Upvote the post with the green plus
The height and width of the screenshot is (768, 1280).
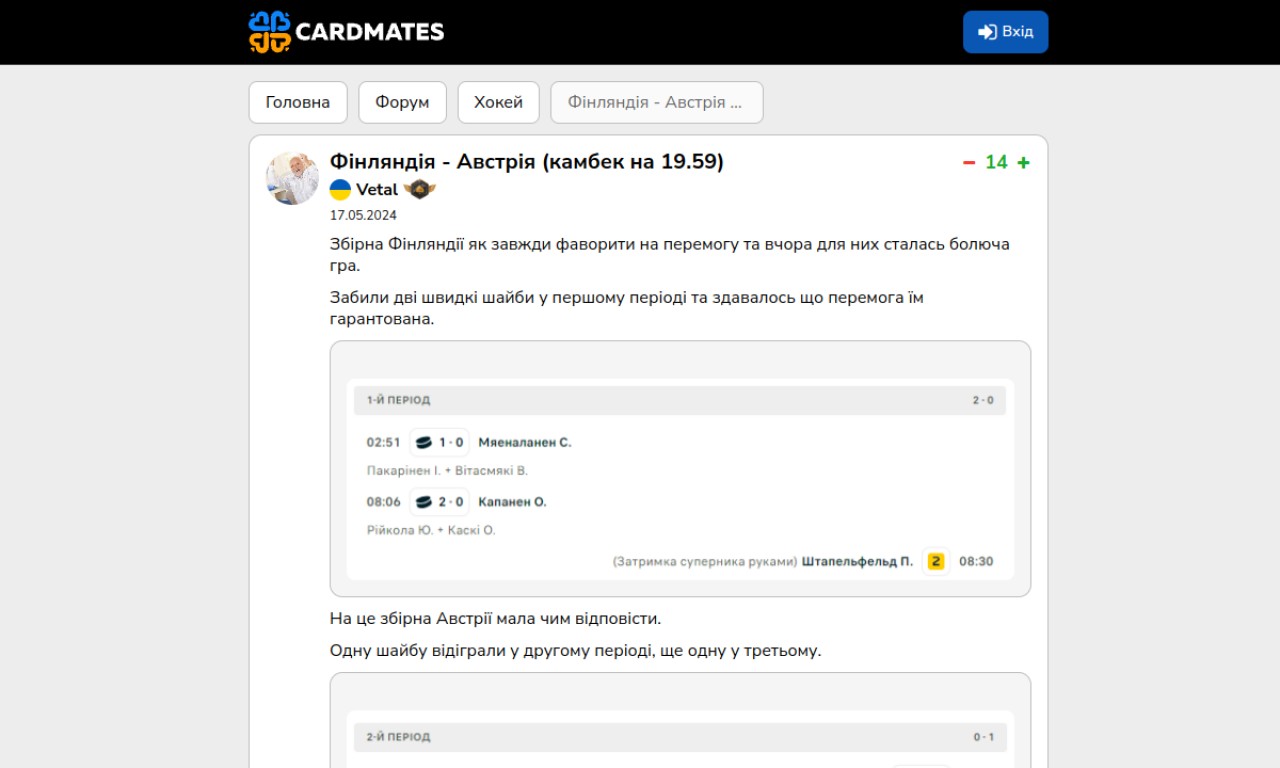tap(1023, 163)
